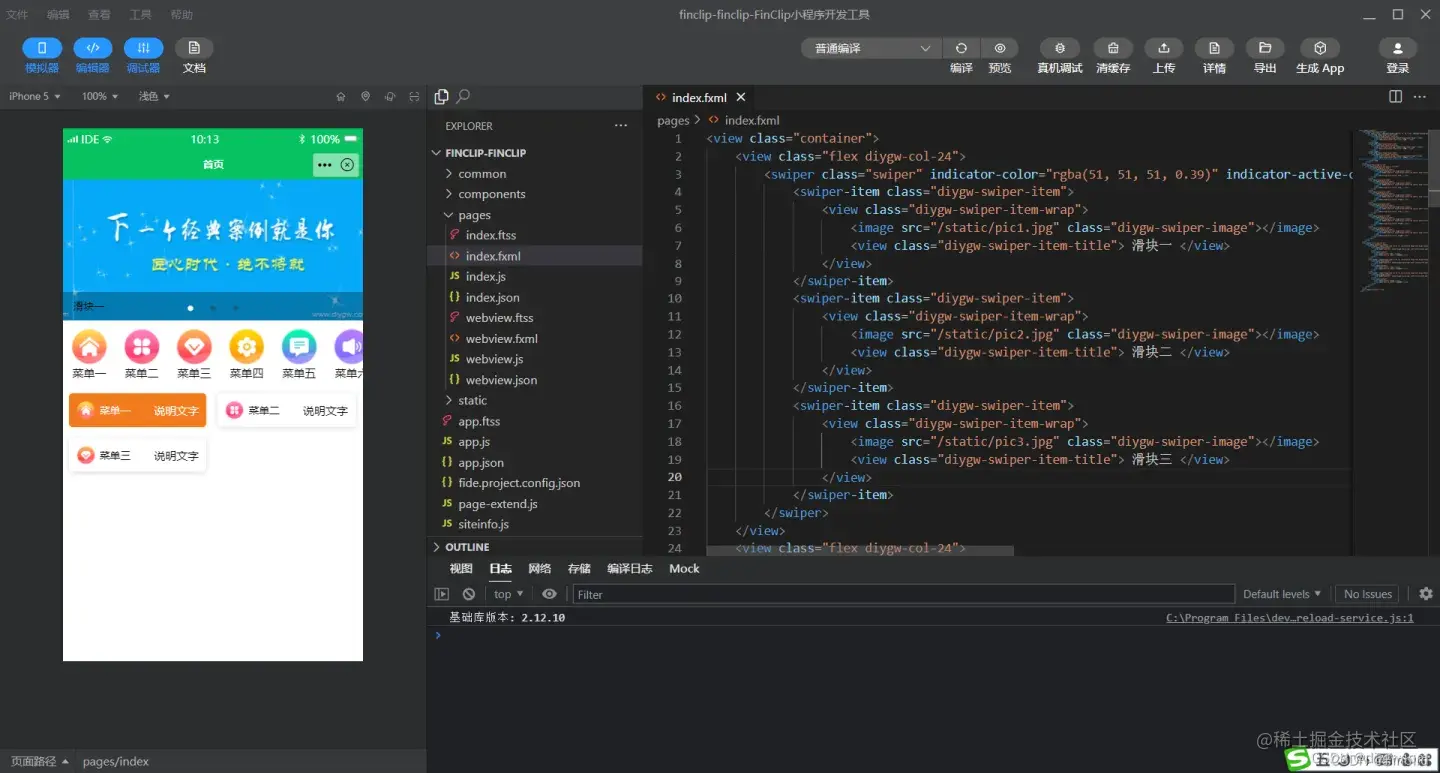Open the 生成 App cube icon
Viewport: 1440px width, 773px height.
pos(1320,48)
